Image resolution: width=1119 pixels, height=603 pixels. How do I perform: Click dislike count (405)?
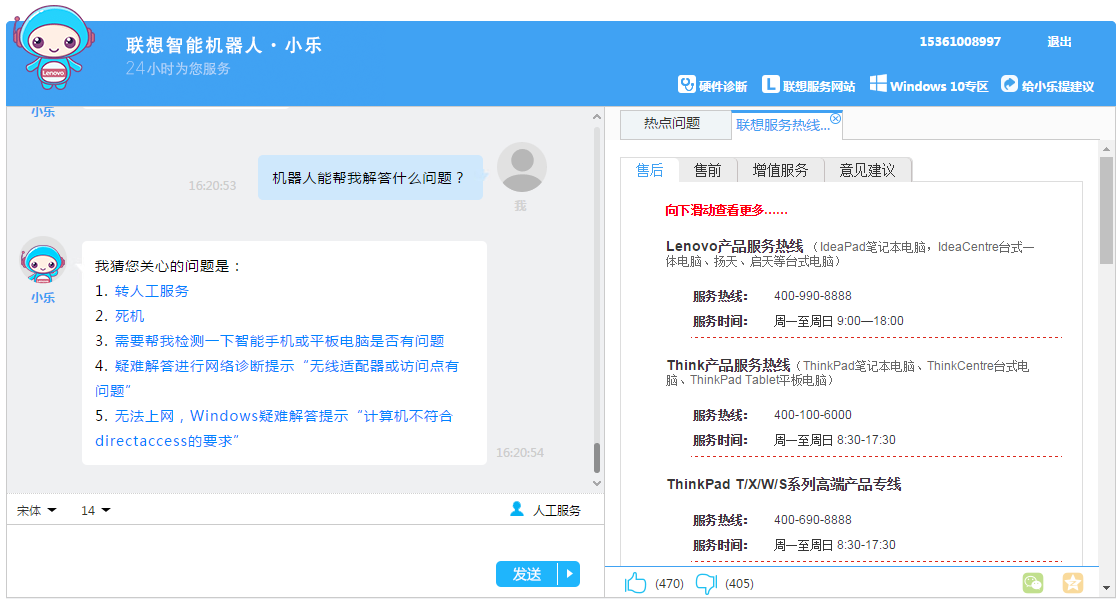739,584
